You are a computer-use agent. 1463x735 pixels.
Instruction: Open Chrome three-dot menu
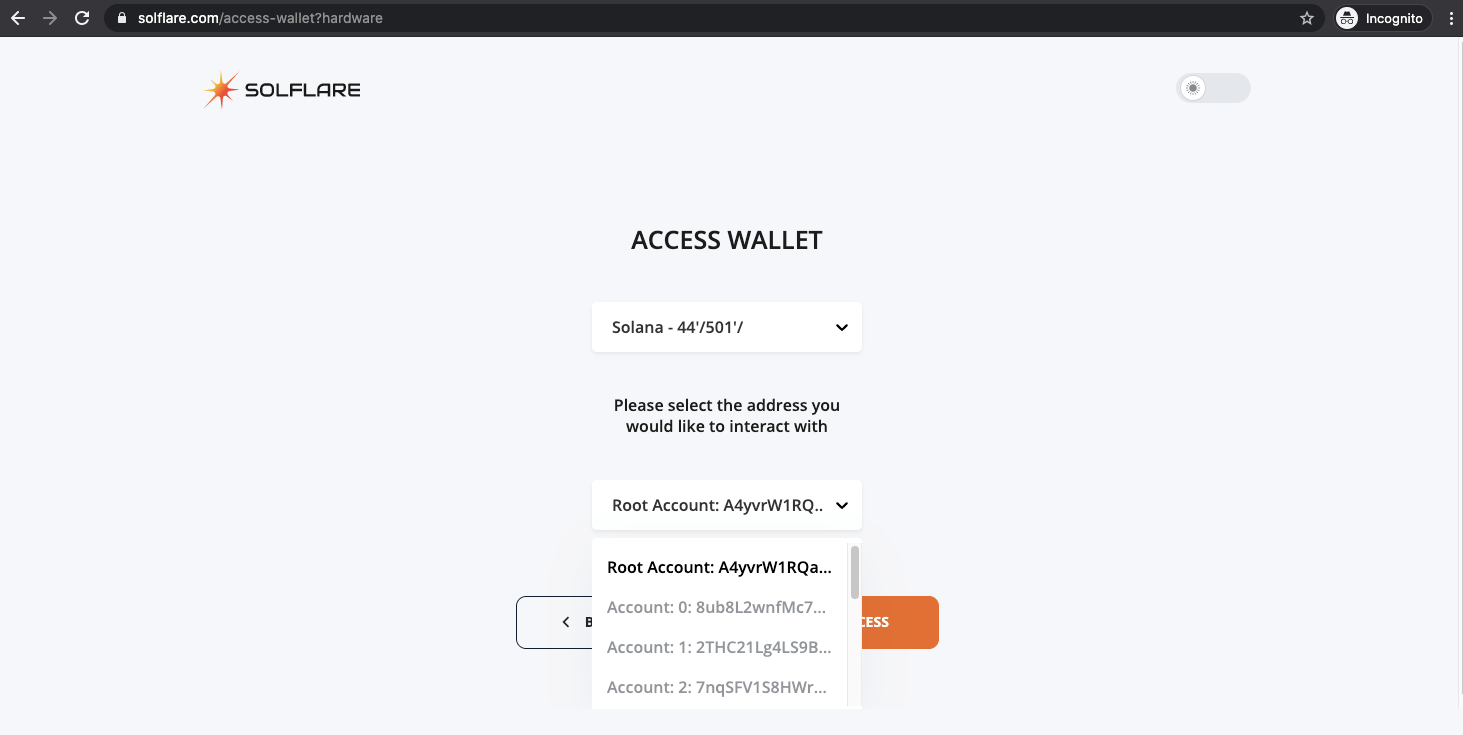tap(1450, 18)
